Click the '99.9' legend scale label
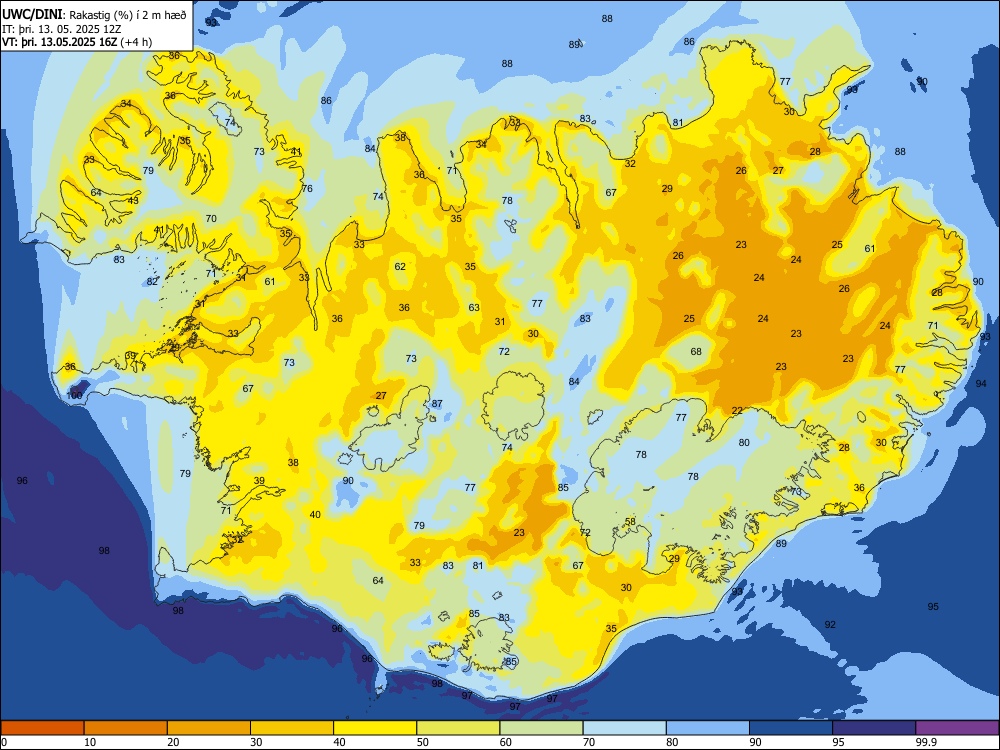The image size is (1000, 750). tap(926, 742)
